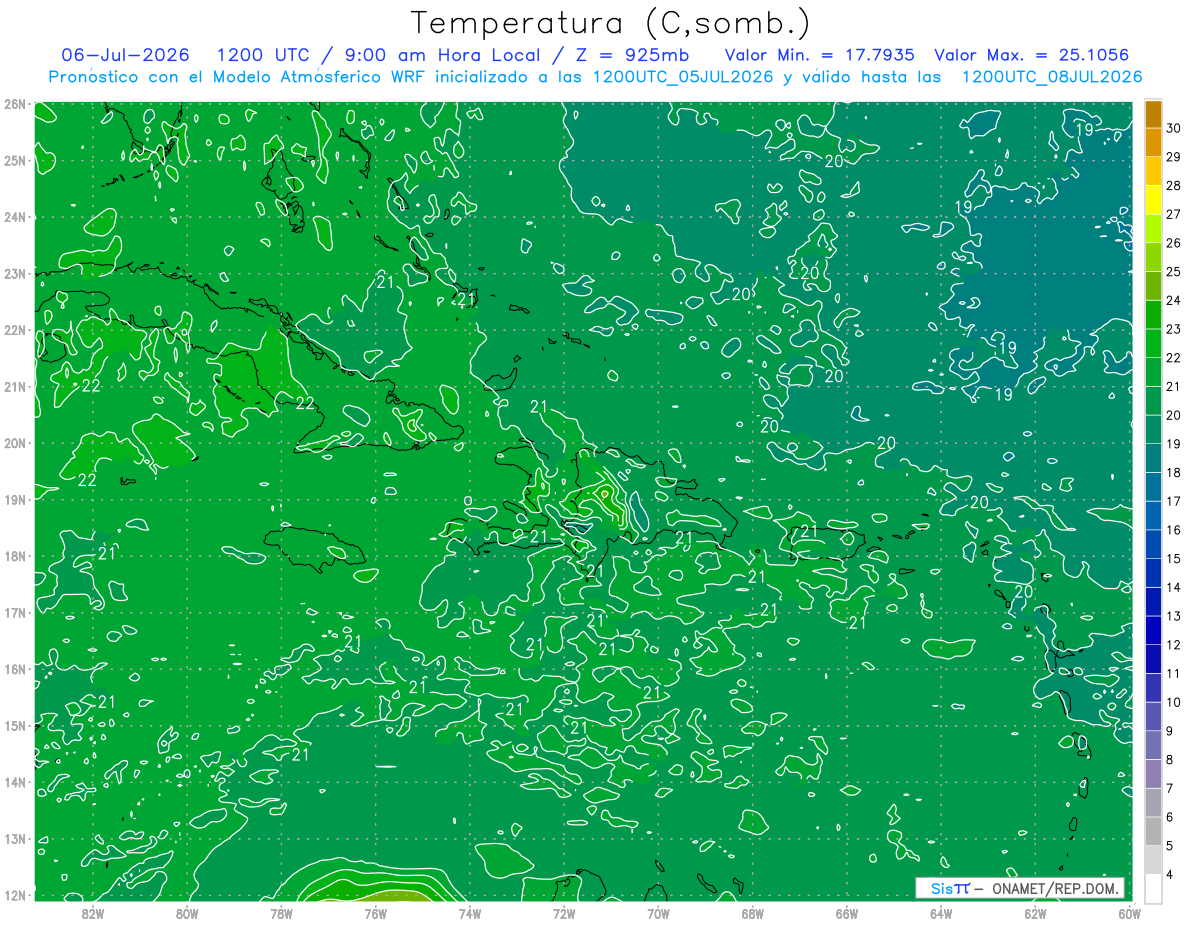Click the longitude axis label "74W"
The width and height of the screenshot is (1200, 927).
pyautogui.click(x=469, y=913)
